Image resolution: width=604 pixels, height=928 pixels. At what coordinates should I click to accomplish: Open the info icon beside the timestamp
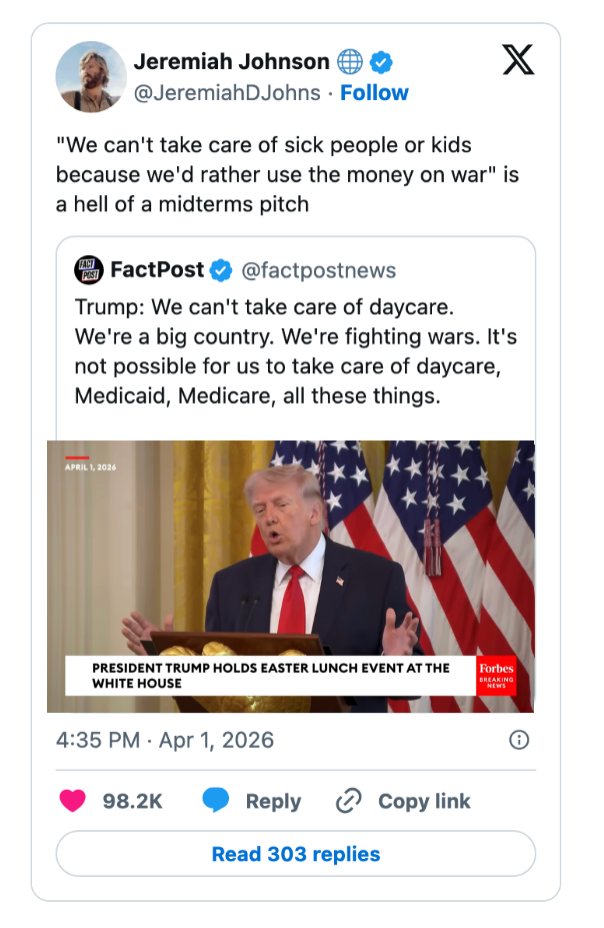point(518,740)
